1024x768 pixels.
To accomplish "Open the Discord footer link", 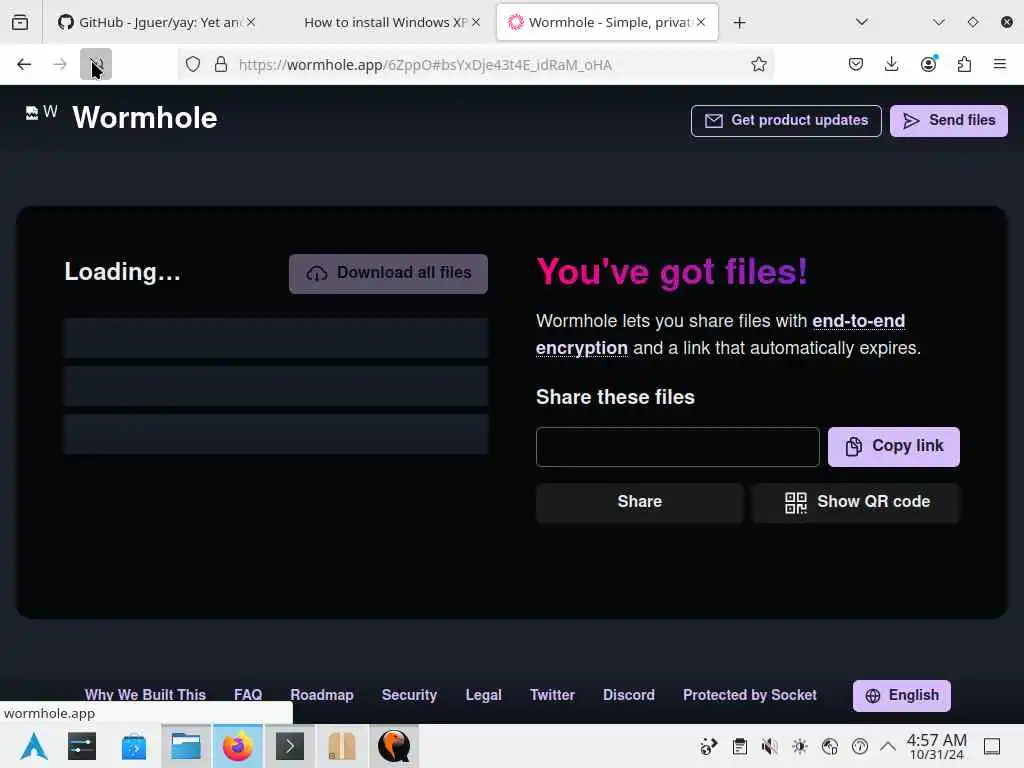I will pyautogui.click(x=629, y=695).
